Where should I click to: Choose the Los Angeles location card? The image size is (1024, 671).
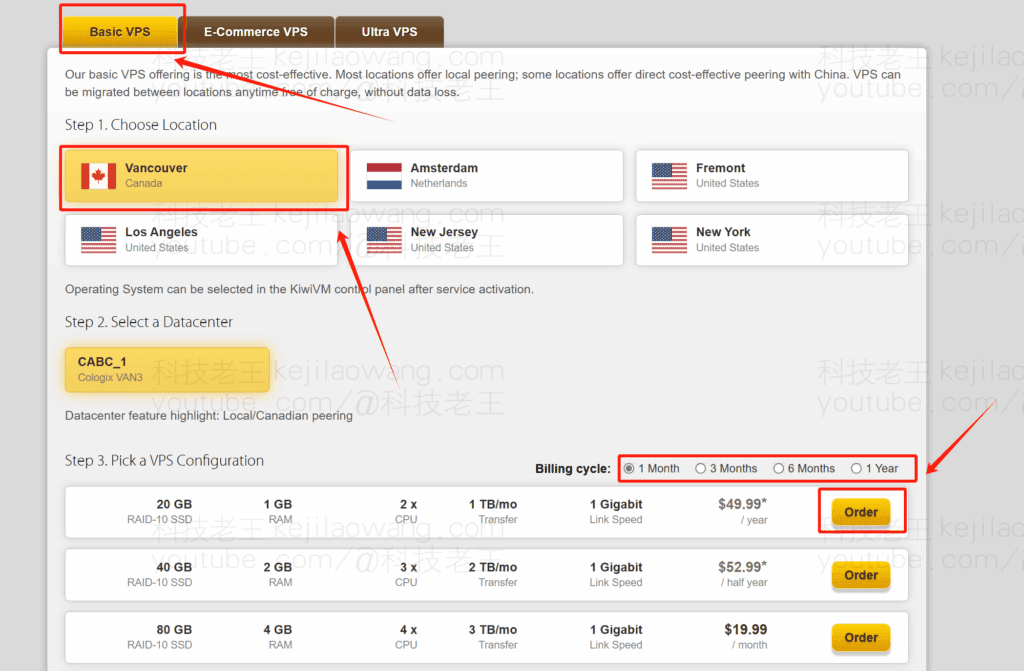(x=202, y=240)
